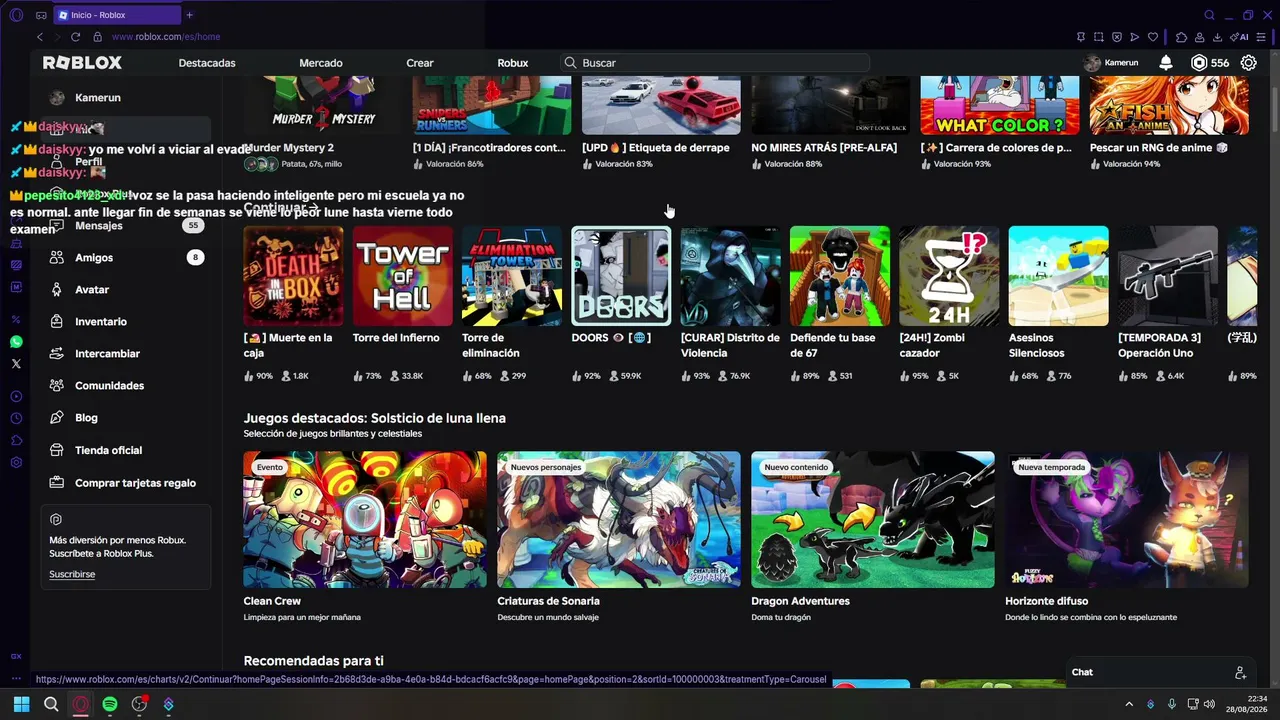This screenshot has width=1280, height=720.
Task: Go back with the browser back arrow
Action: coord(40,37)
